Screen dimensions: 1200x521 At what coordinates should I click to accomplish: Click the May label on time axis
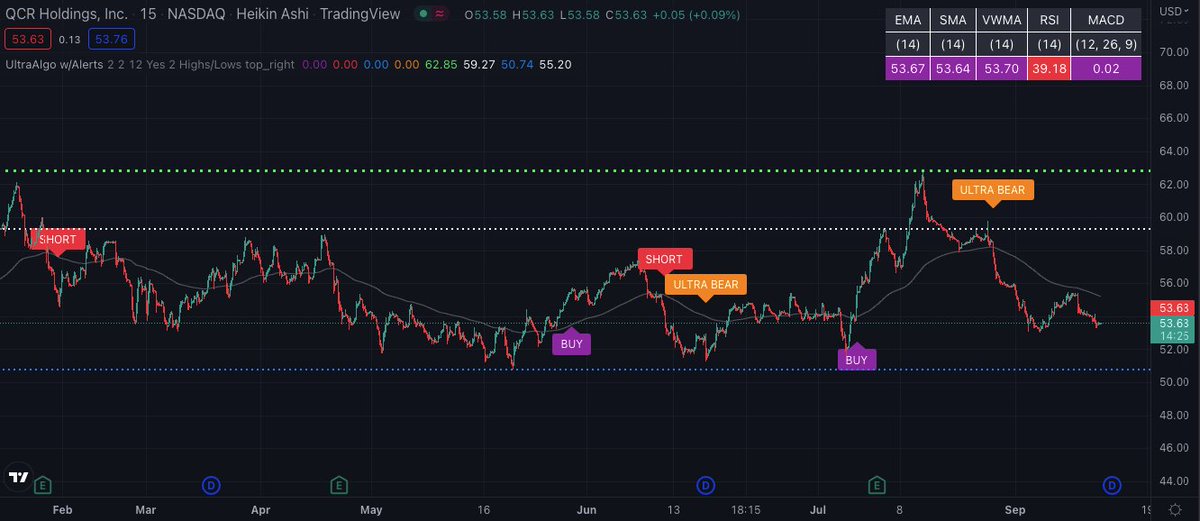pos(371,509)
